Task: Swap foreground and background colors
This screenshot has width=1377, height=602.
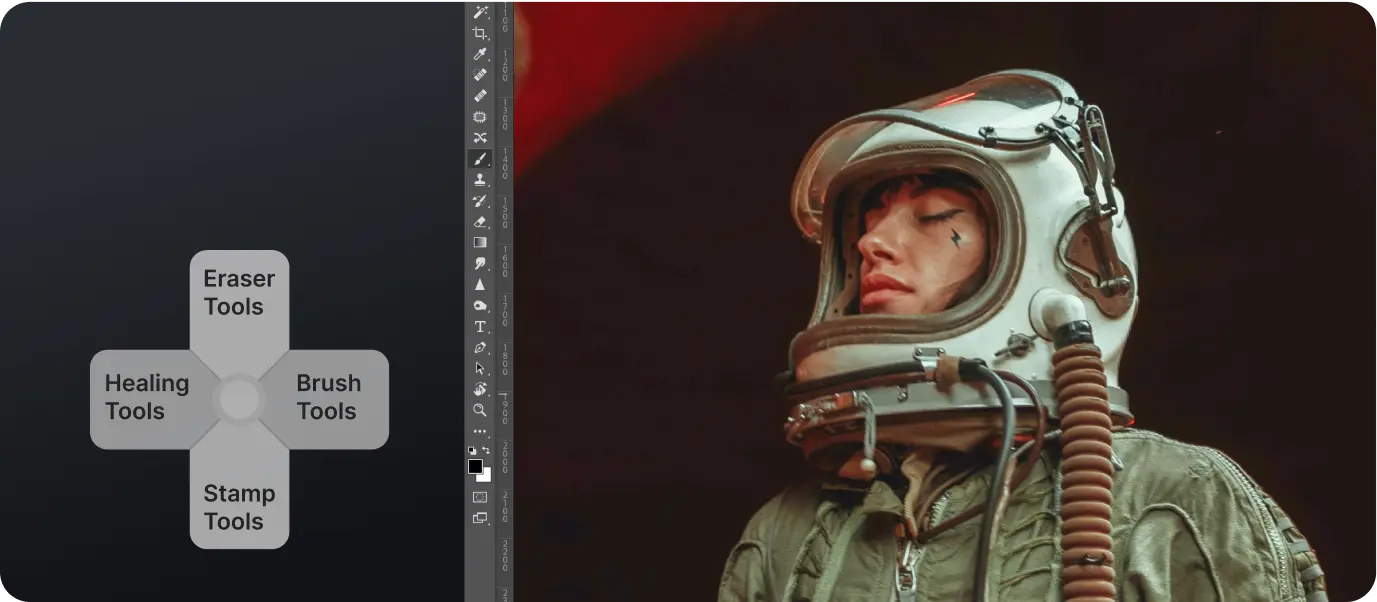Action: (486, 451)
